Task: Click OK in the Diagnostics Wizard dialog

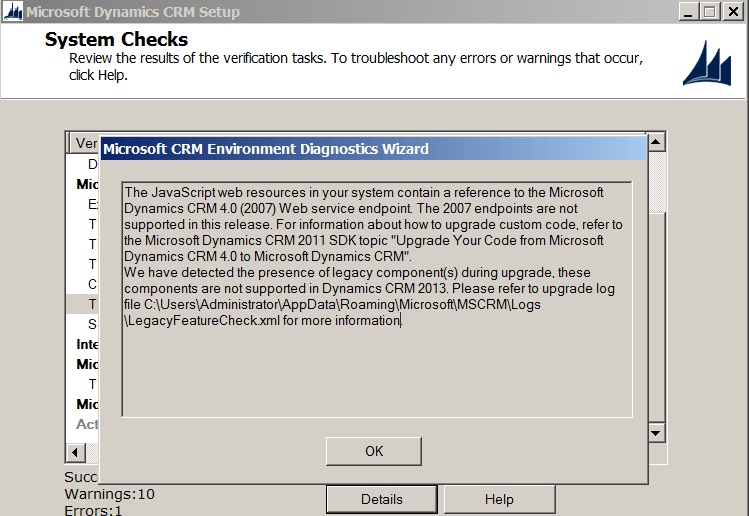Action: coord(374,451)
